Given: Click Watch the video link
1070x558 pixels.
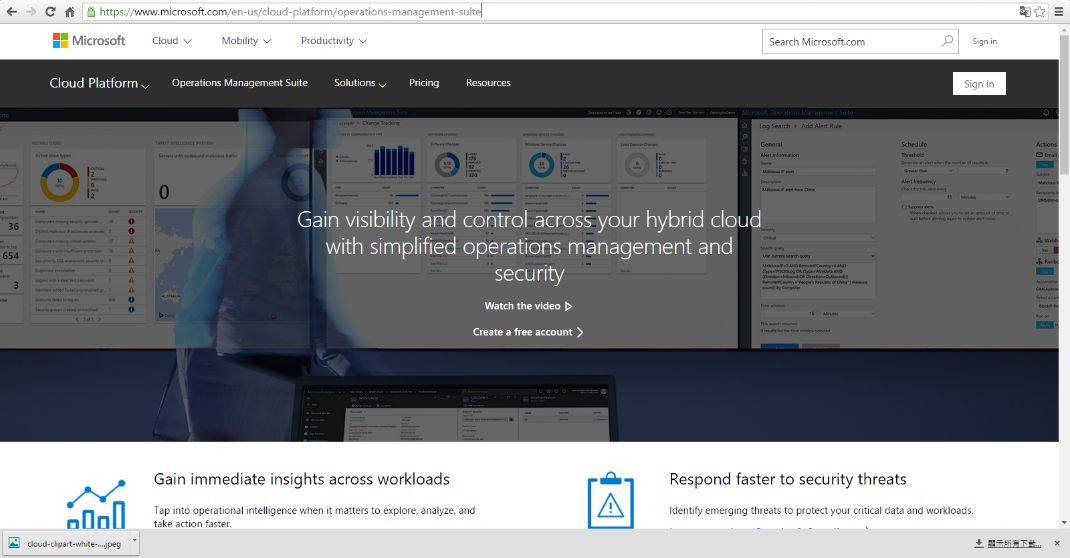Looking at the screenshot, I should pyautogui.click(x=522, y=306).
